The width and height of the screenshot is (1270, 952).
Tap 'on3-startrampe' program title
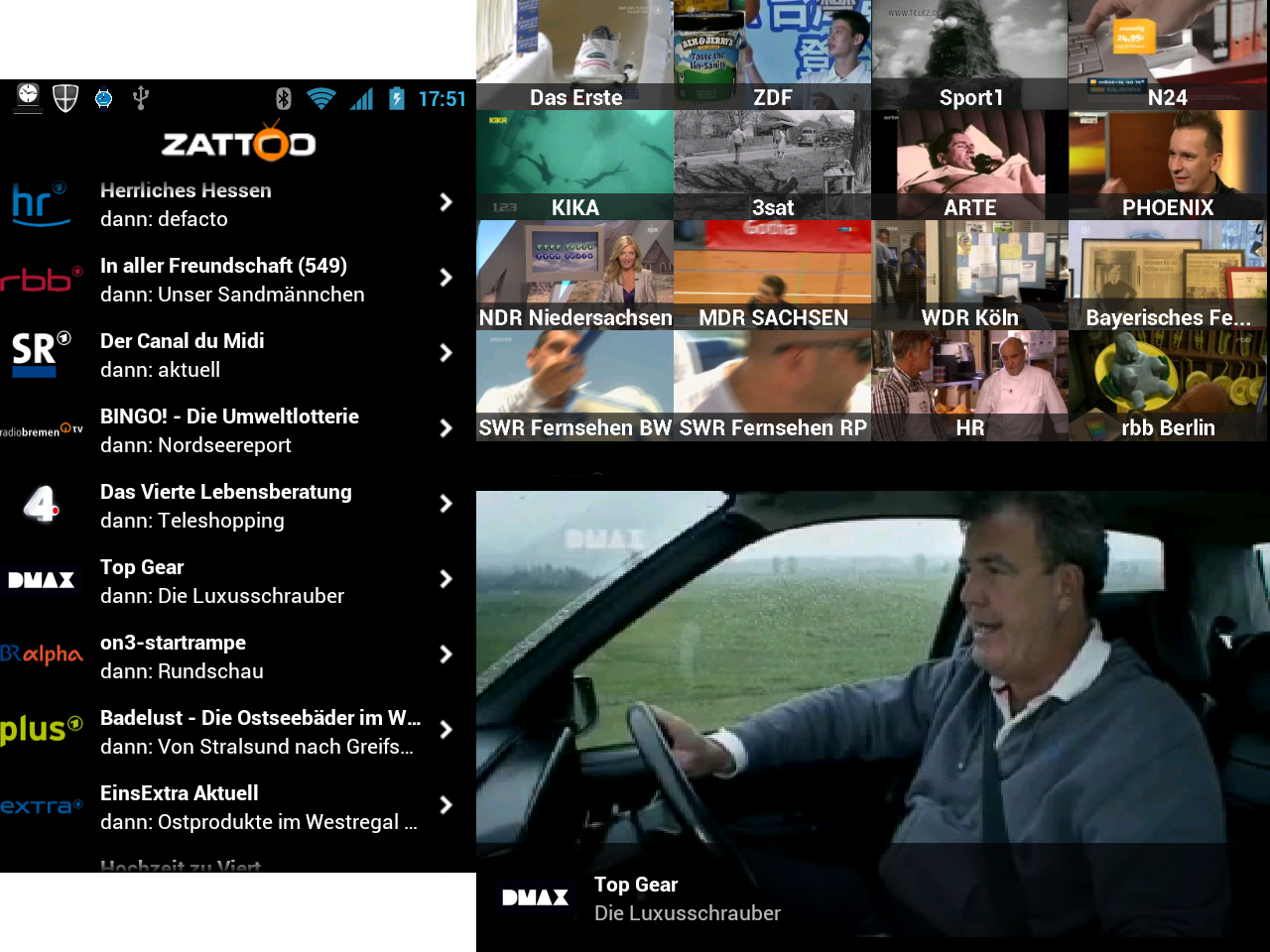[x=173, y=643]
